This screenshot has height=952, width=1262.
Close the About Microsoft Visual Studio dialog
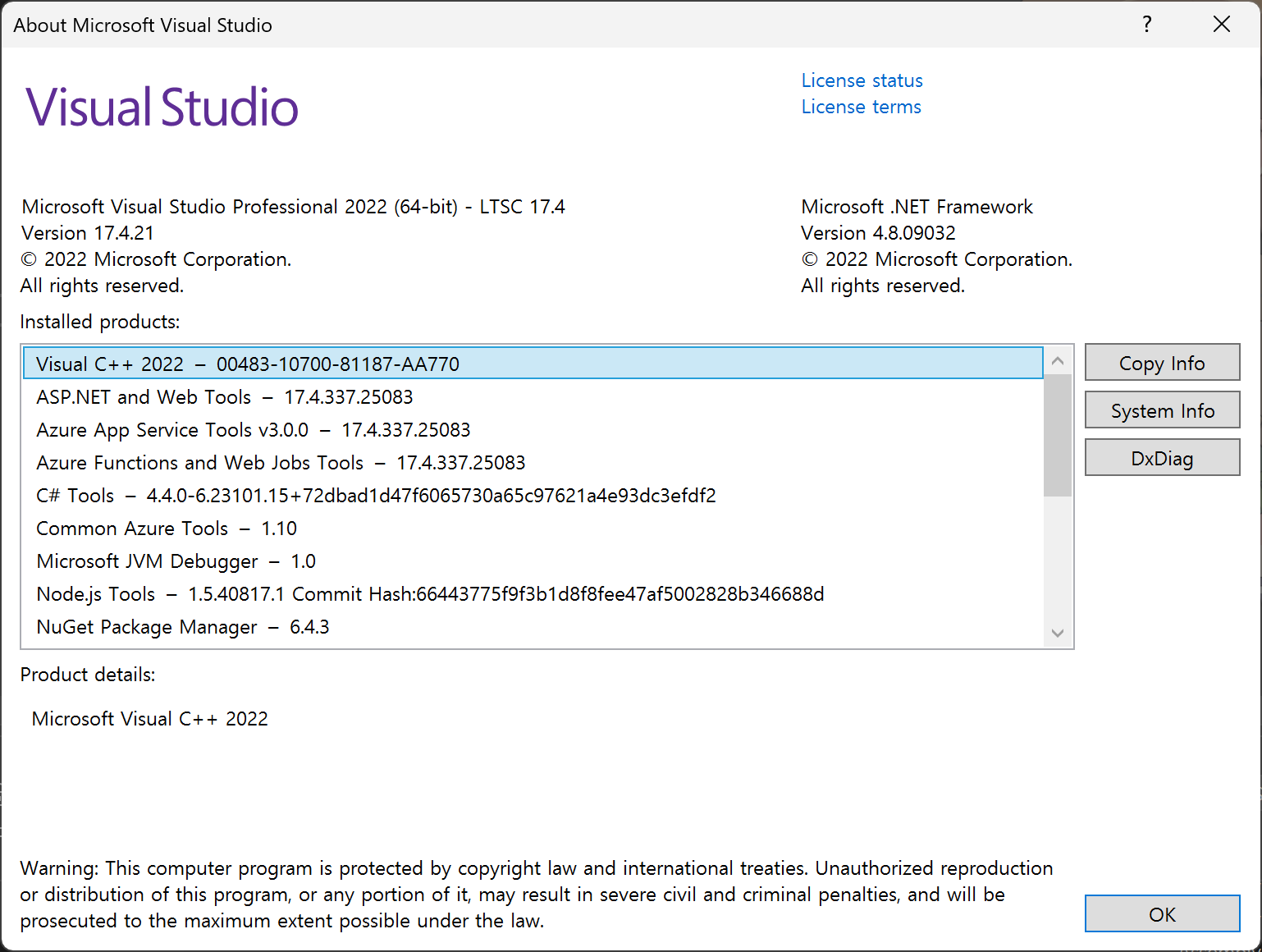click(1221, 25)
